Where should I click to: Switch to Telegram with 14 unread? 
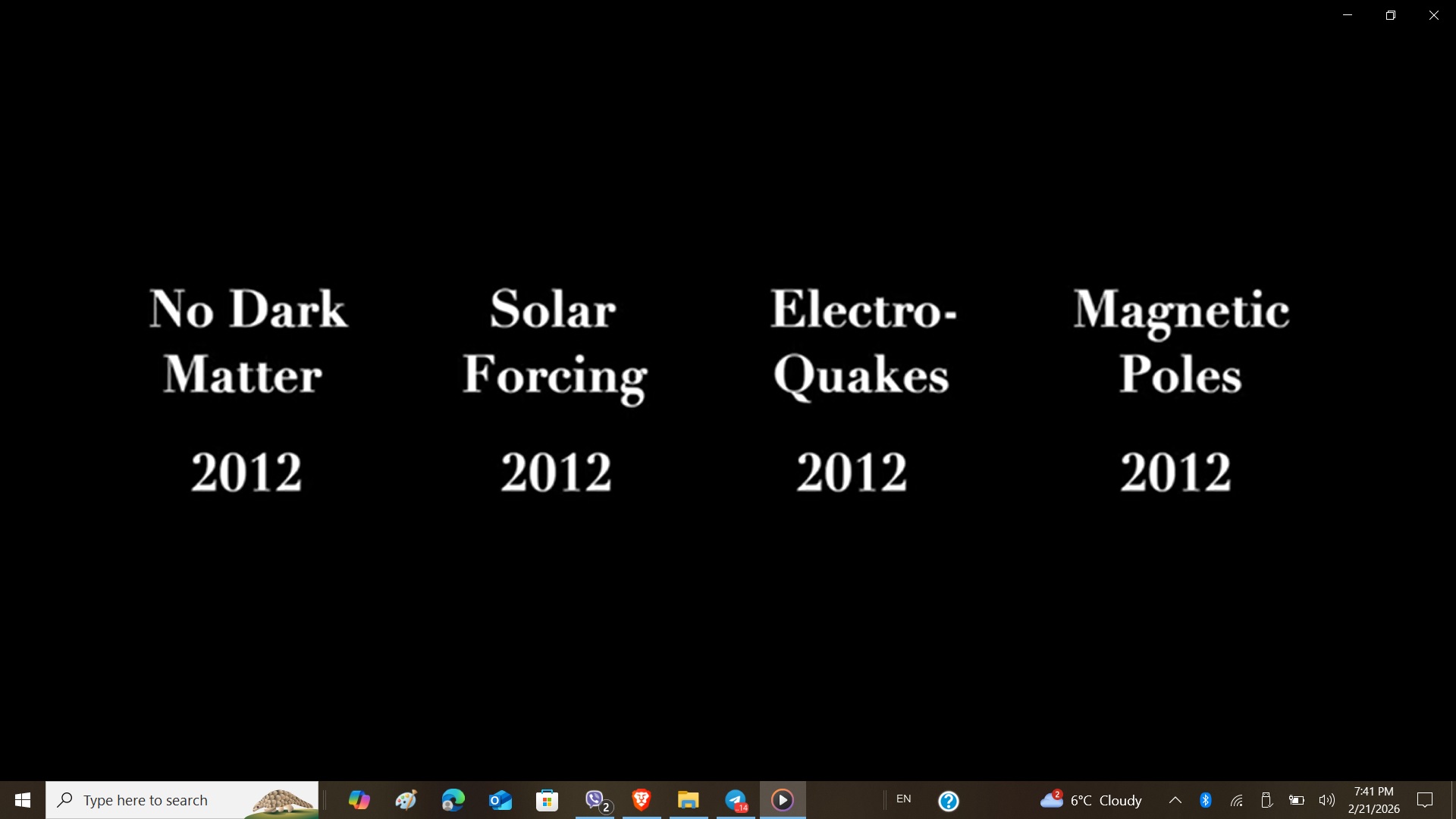click(736, 800)
